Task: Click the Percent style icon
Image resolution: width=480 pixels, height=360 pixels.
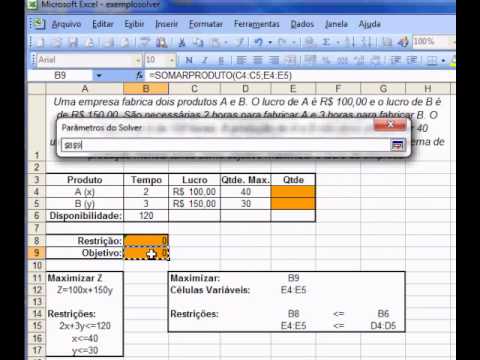Action: coord(327,60)
